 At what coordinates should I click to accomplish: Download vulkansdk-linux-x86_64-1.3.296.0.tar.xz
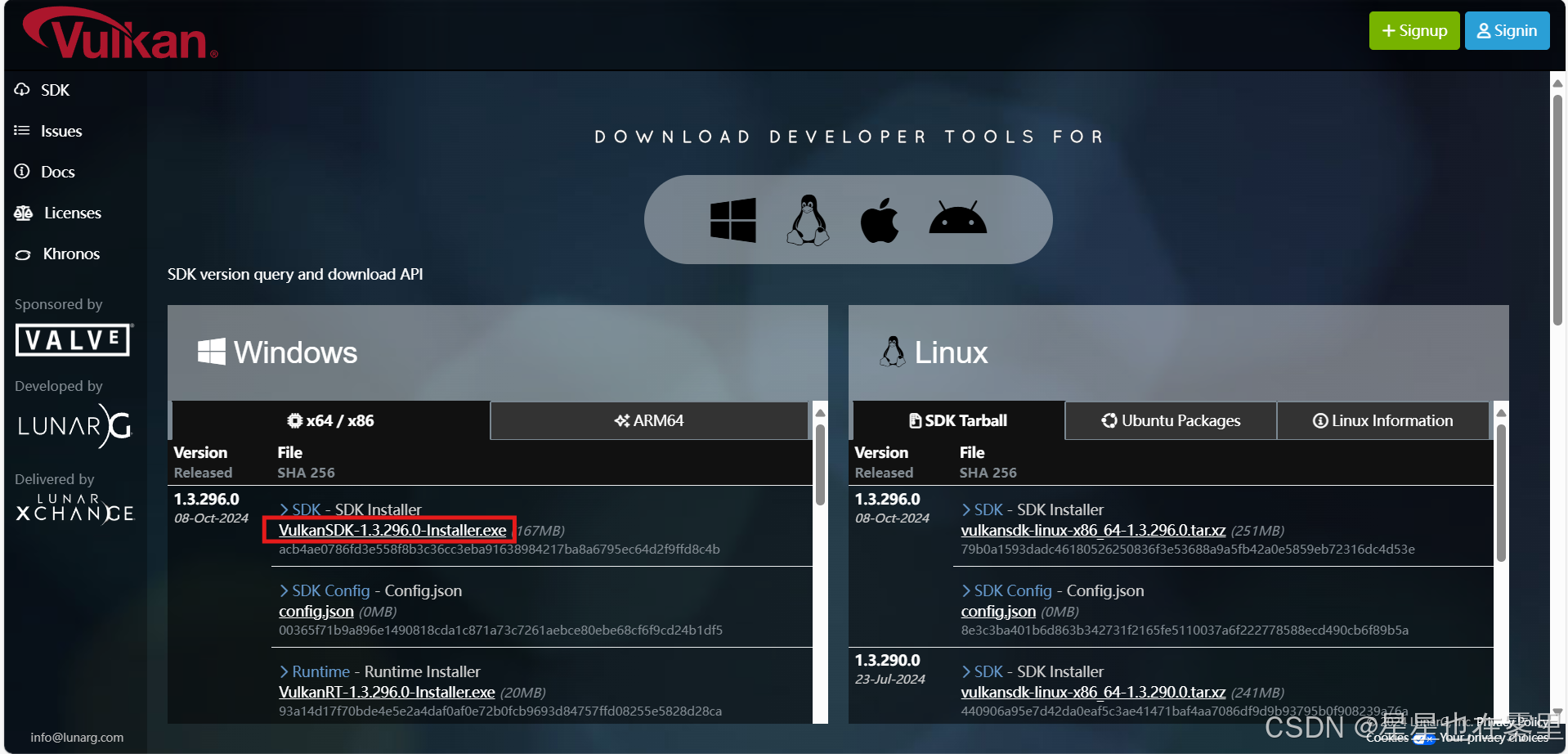(x=1093, y=530)
